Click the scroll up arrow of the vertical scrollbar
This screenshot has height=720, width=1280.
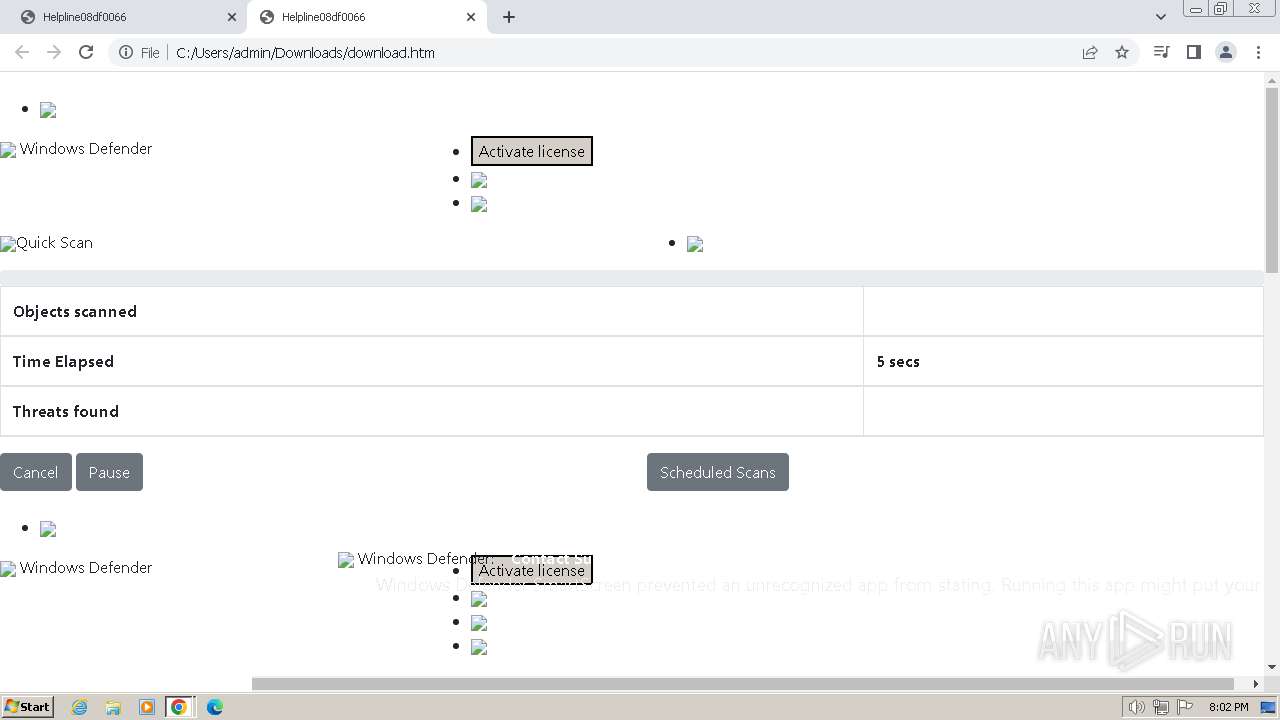pyautogui.click(x=1272, y=79)
